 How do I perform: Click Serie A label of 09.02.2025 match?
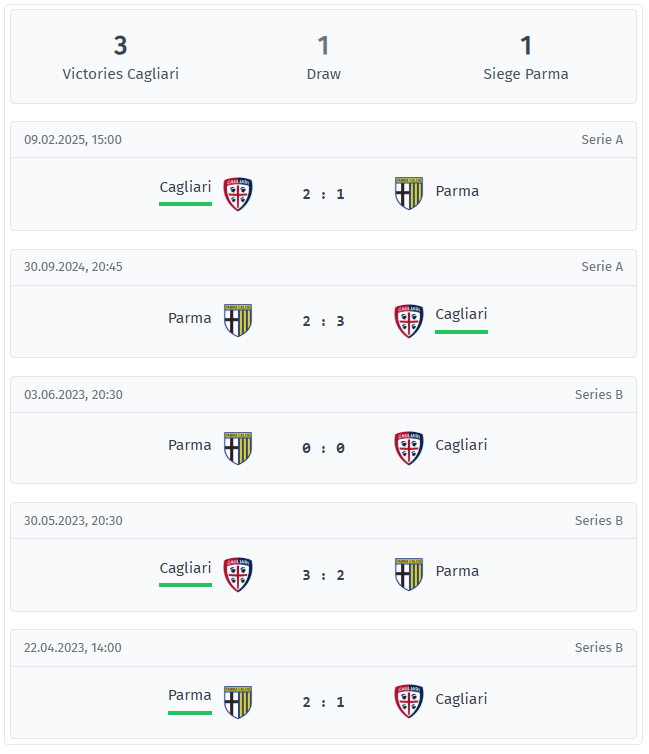[x=602, y=139]
